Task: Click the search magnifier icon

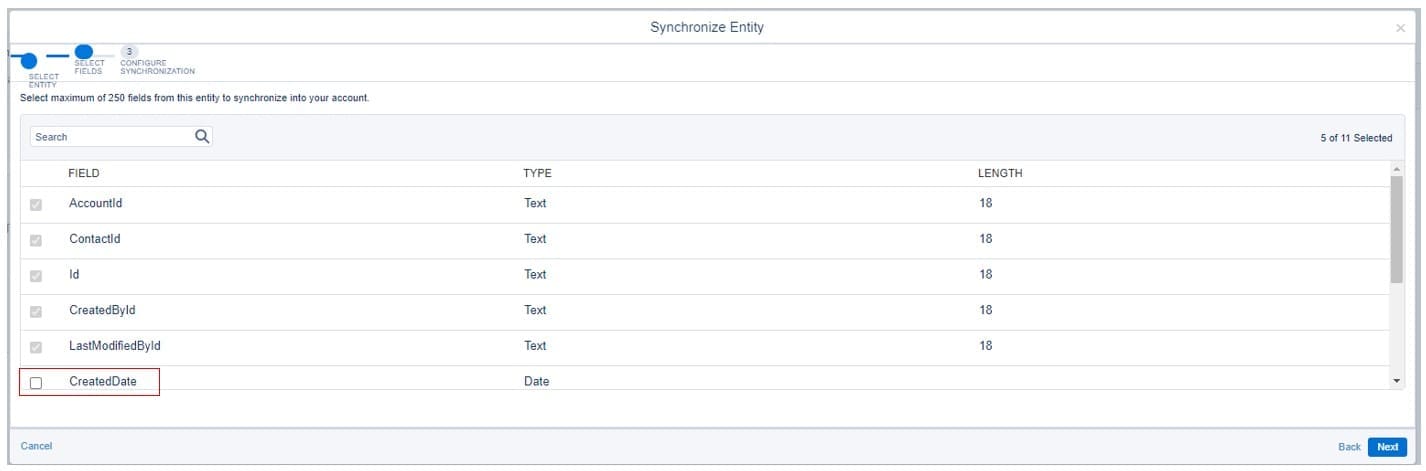Action: pos(202,137)
